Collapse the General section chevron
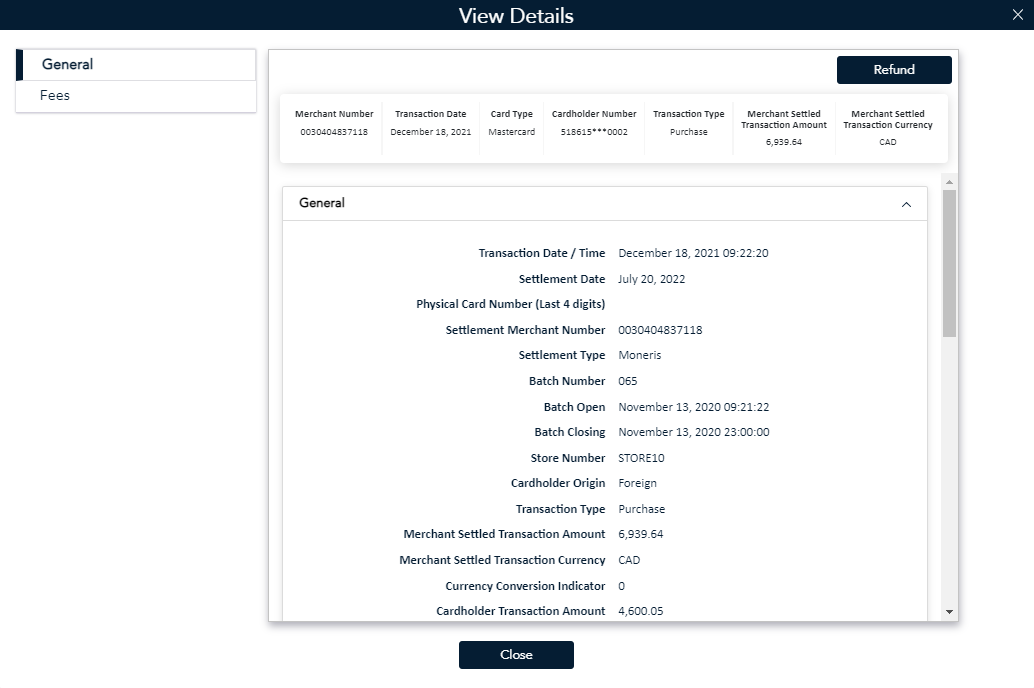 (x=906, y=204)
